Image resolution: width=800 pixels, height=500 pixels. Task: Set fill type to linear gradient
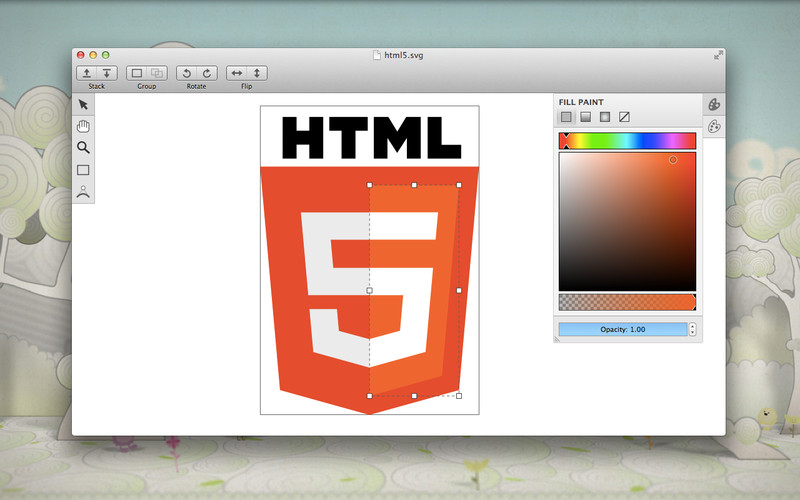point(586,117)
